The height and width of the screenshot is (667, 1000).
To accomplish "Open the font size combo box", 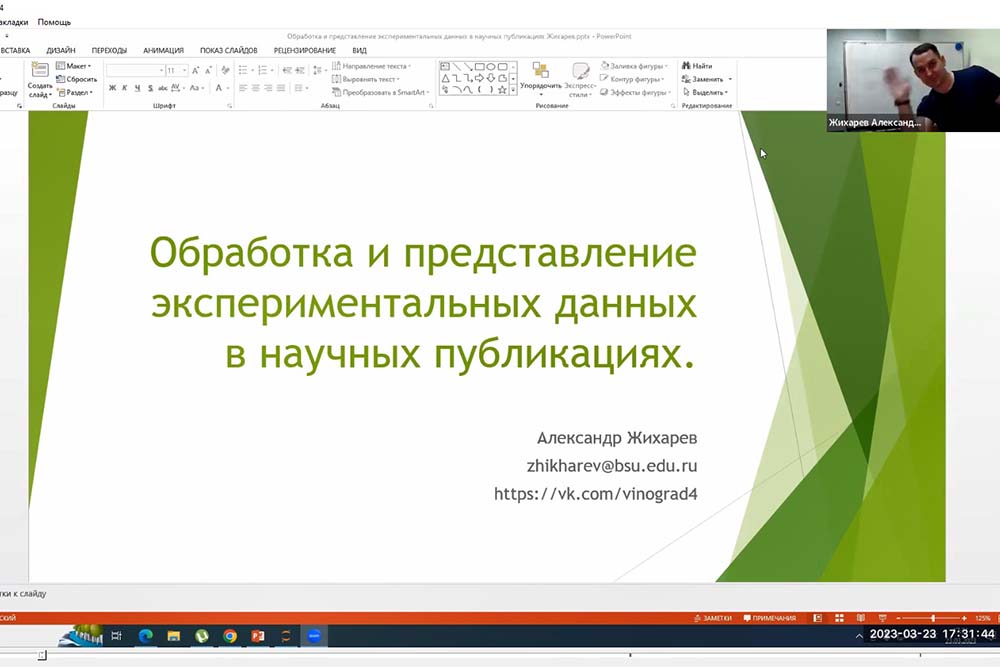I will tap(176, 70).
